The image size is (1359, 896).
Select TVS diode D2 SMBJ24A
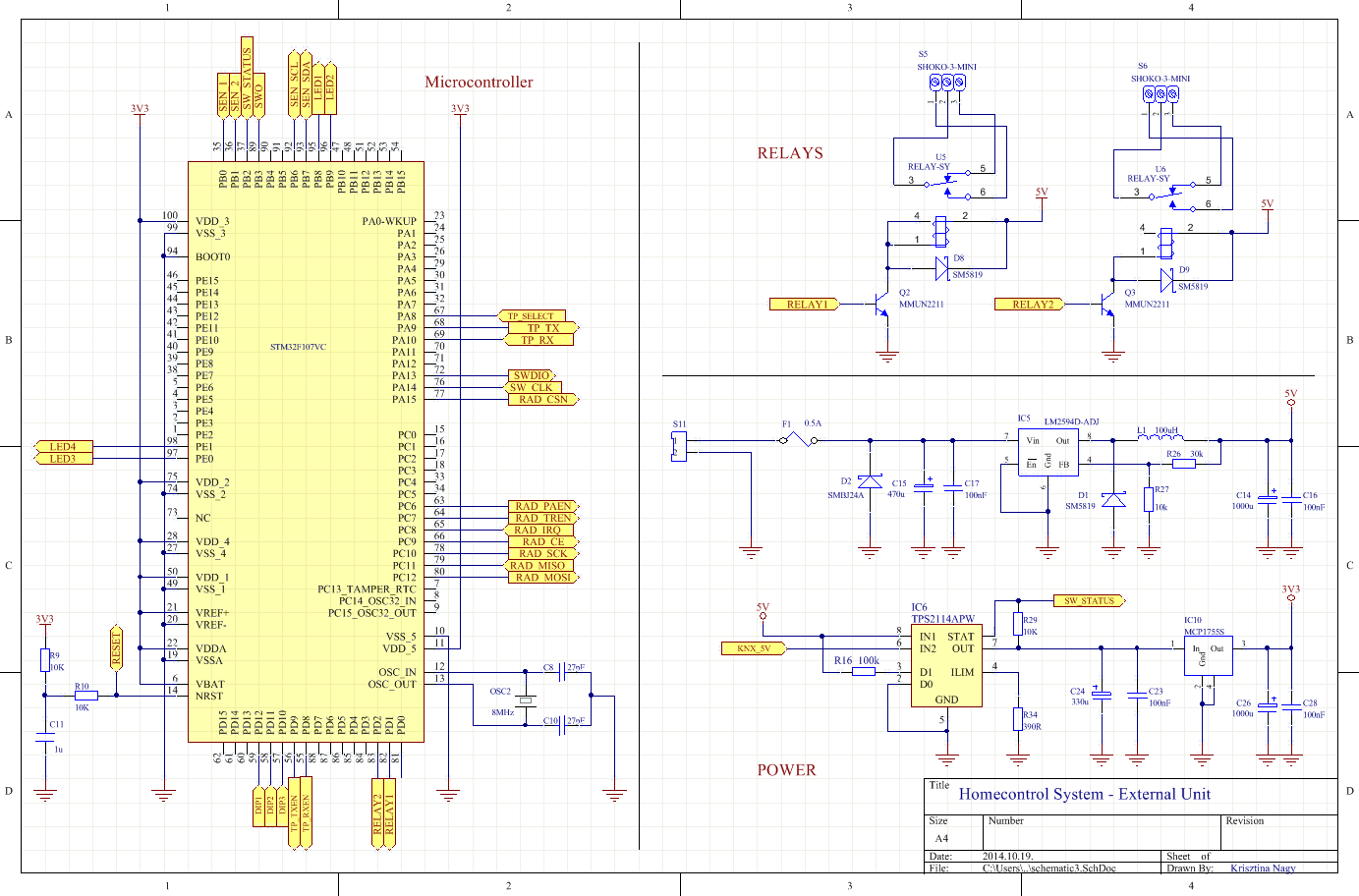[x=870, y=481]
